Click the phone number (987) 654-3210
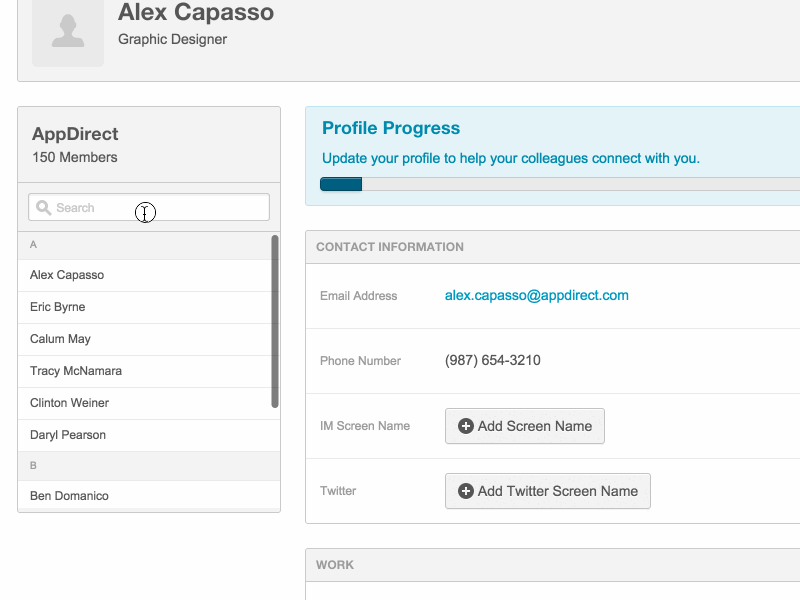Viewport: 800px width, 600px height. (x=493, y=360)
